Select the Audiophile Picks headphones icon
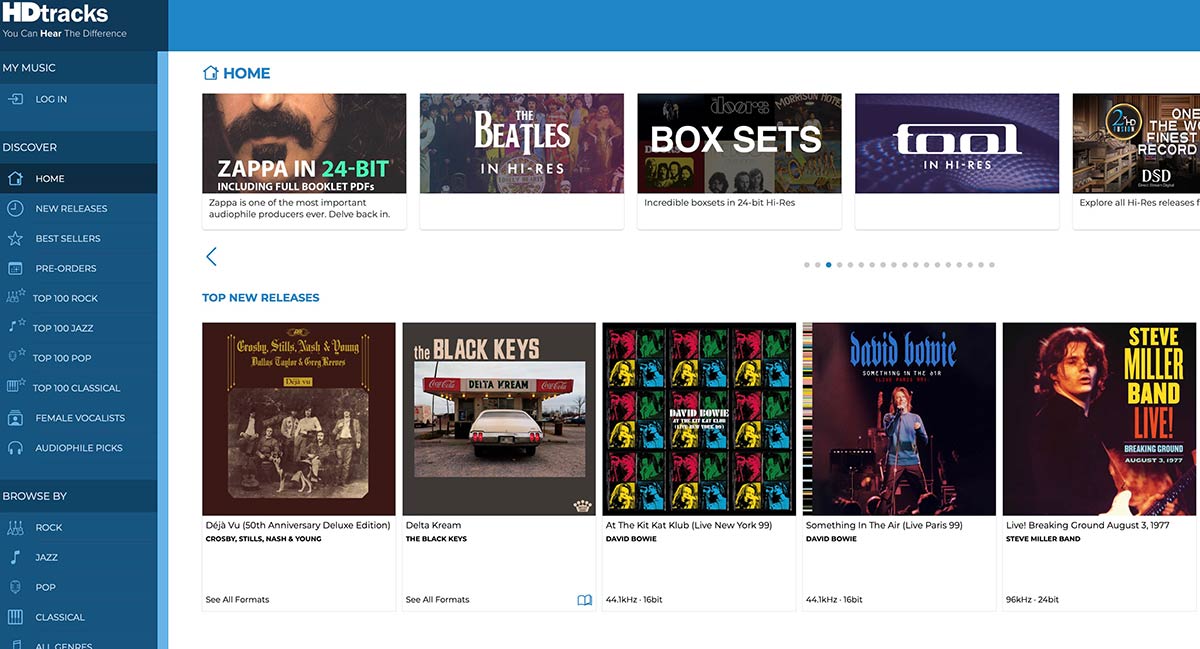The height and width of the screenshot is (649, 1200). [15, 448]
